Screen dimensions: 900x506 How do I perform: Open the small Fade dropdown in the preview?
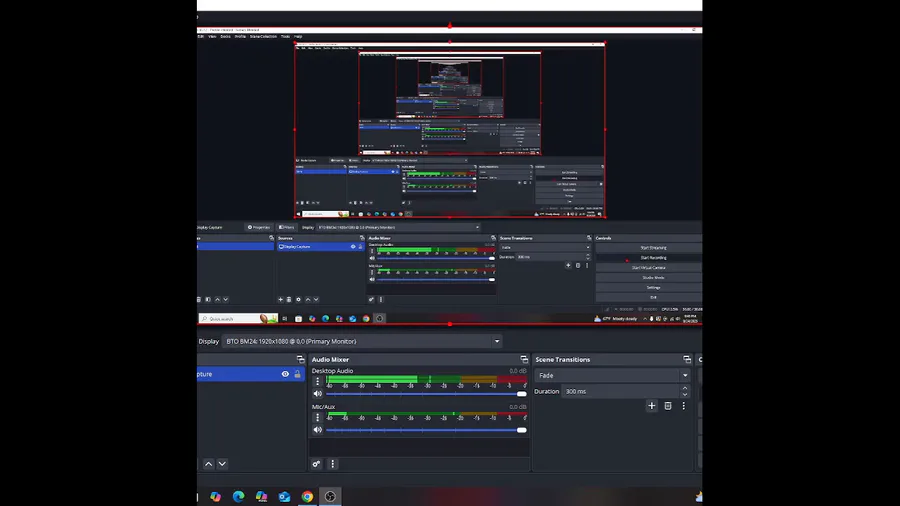pos(545,248)
